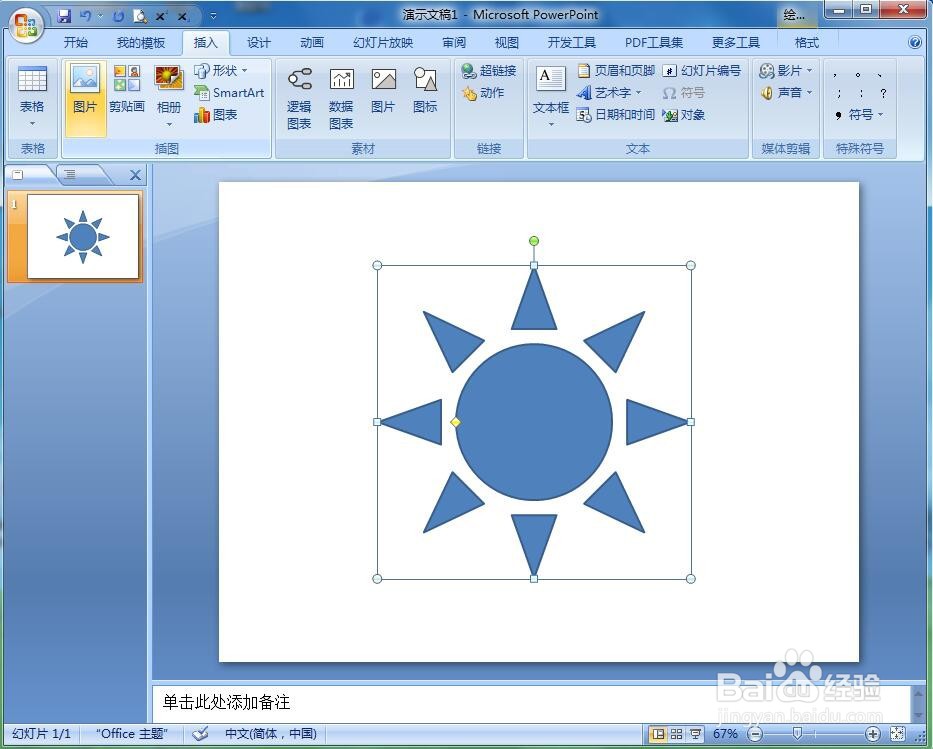Select slide 1 thumbnail

pos(83,237)
